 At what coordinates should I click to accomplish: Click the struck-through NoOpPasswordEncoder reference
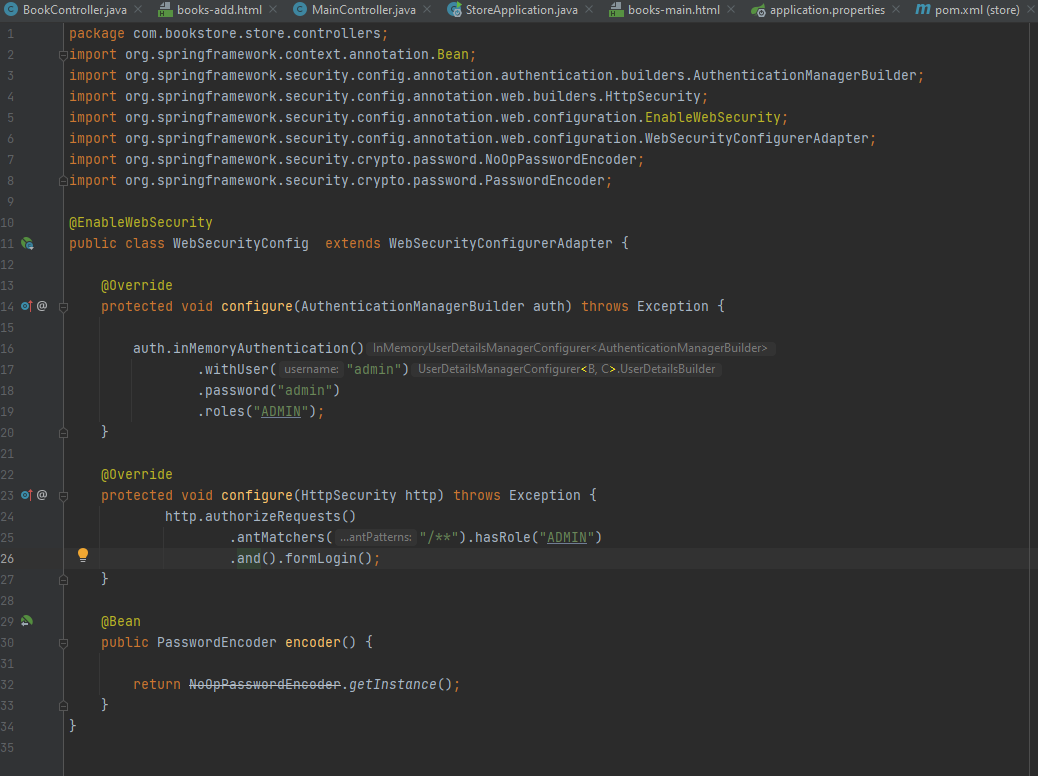[265, 685]
